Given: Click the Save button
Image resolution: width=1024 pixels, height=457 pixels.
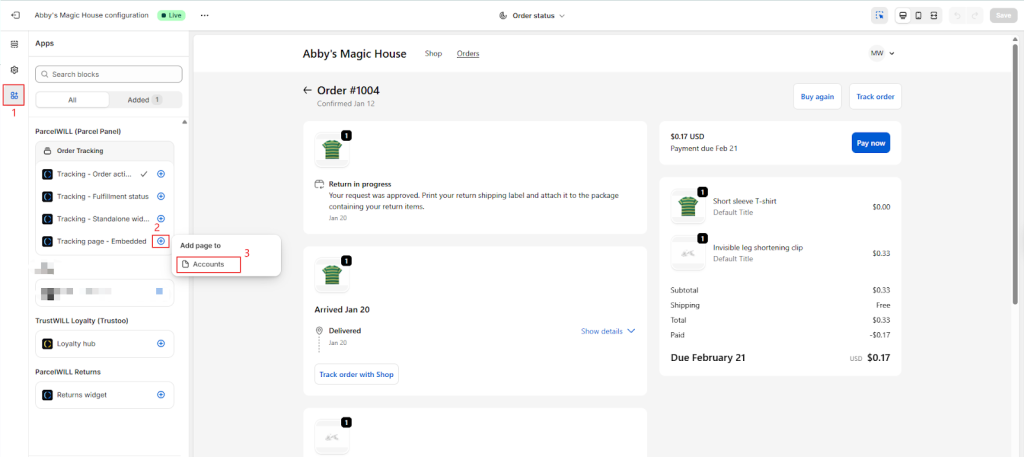Looking at the screenshot, I should click(1004, 16).
